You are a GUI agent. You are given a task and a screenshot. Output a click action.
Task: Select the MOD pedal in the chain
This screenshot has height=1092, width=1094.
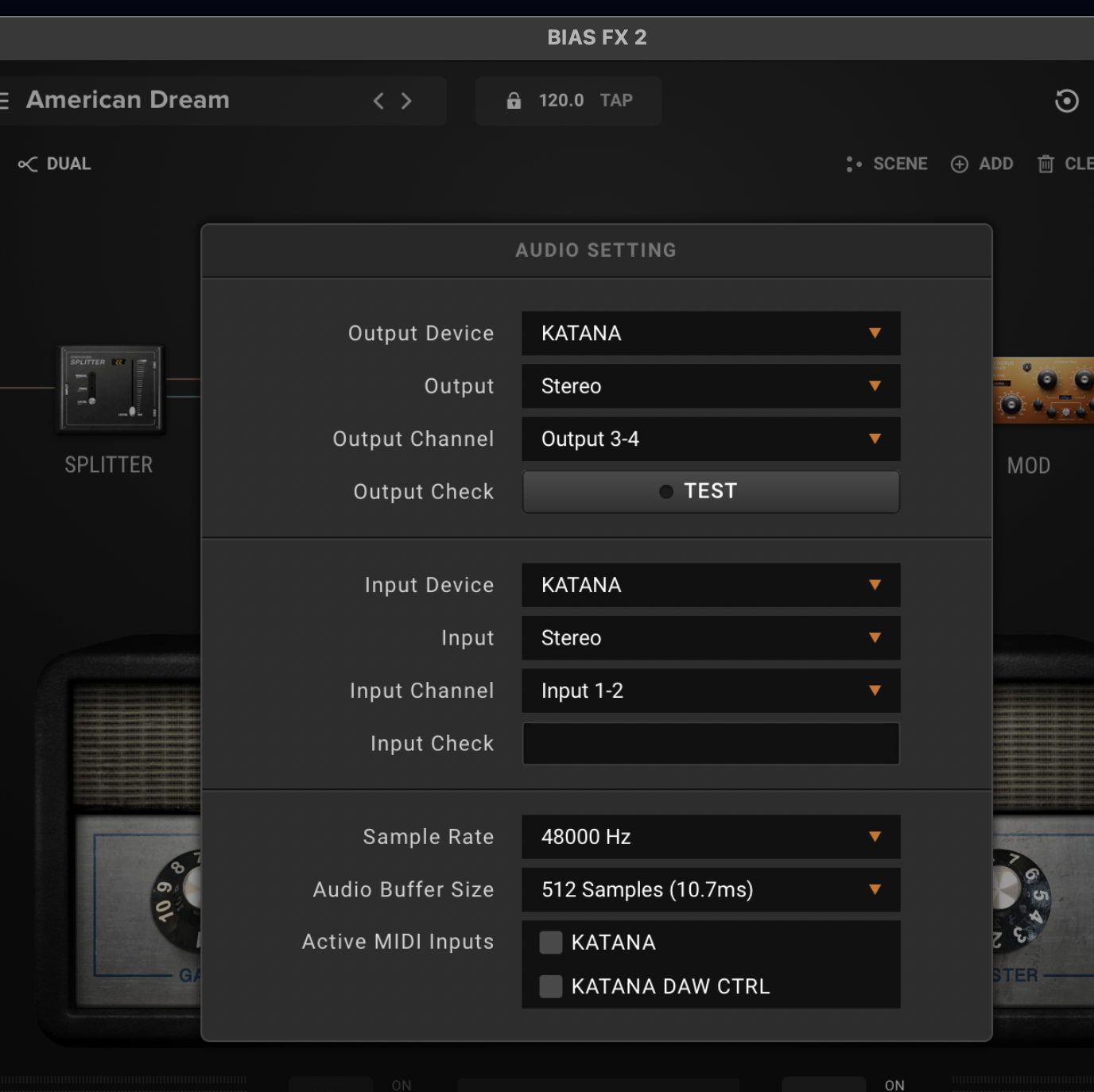(1043, 390)
